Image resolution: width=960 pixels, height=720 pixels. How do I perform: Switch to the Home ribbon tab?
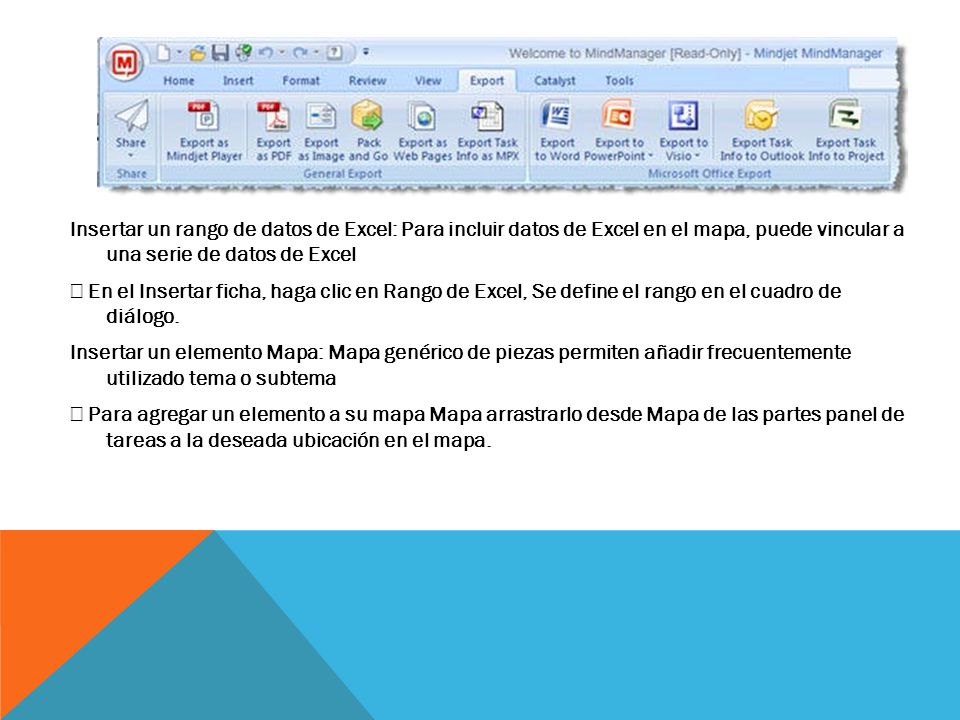coord(179,81)
